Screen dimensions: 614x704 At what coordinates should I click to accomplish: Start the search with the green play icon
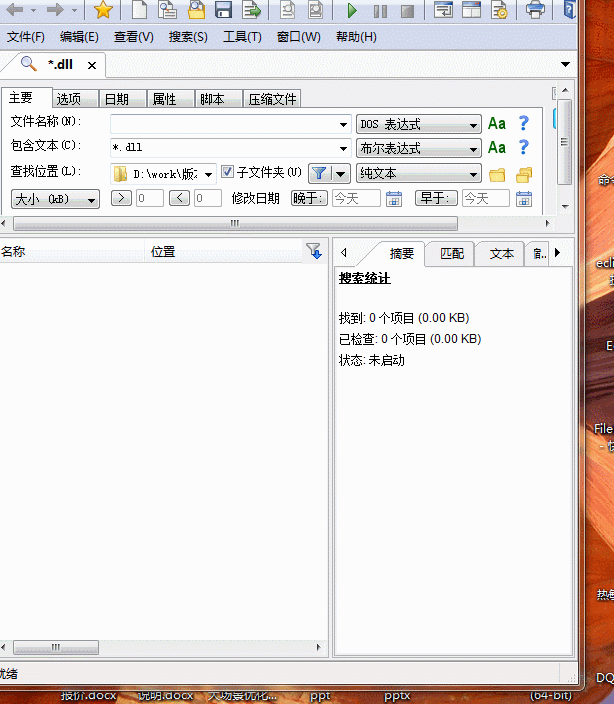coord(352,10)
